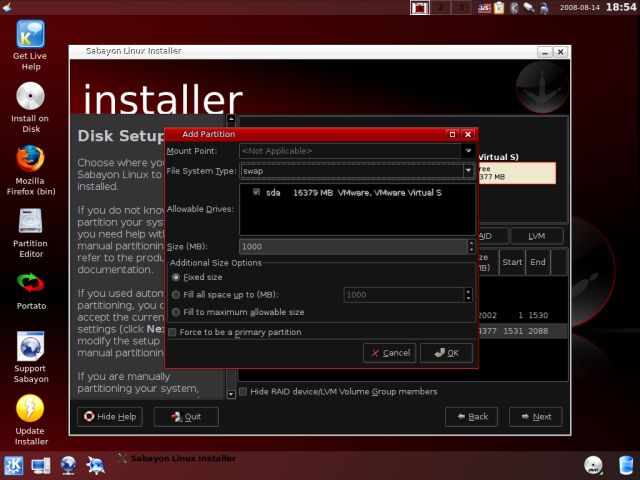Image resolution: width=640 pixels, height=480 pixels.
Task: Click the Start column header
Action: pos(512,262)
